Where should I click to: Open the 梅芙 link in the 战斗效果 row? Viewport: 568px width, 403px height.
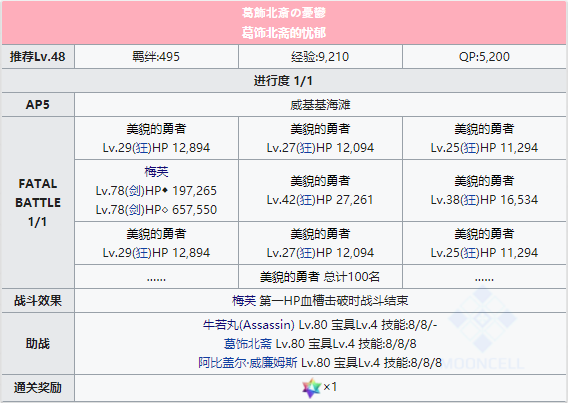(244, 301)
